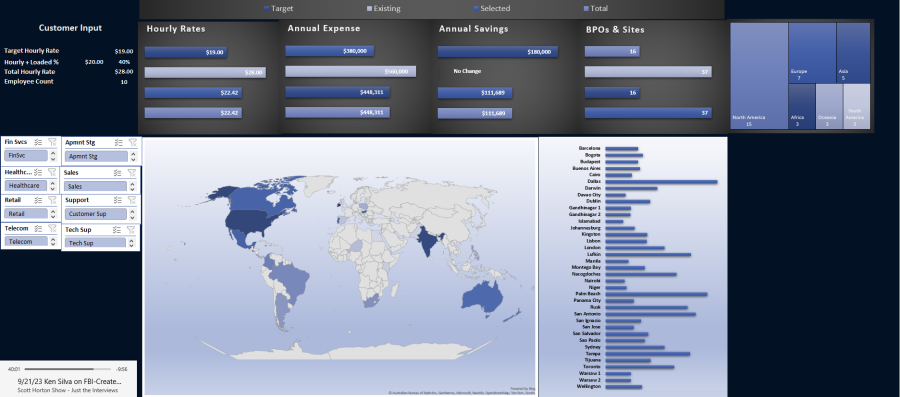Click the Apmnt Stg slicer scroll-up arrow

click(x=134, y=153)
